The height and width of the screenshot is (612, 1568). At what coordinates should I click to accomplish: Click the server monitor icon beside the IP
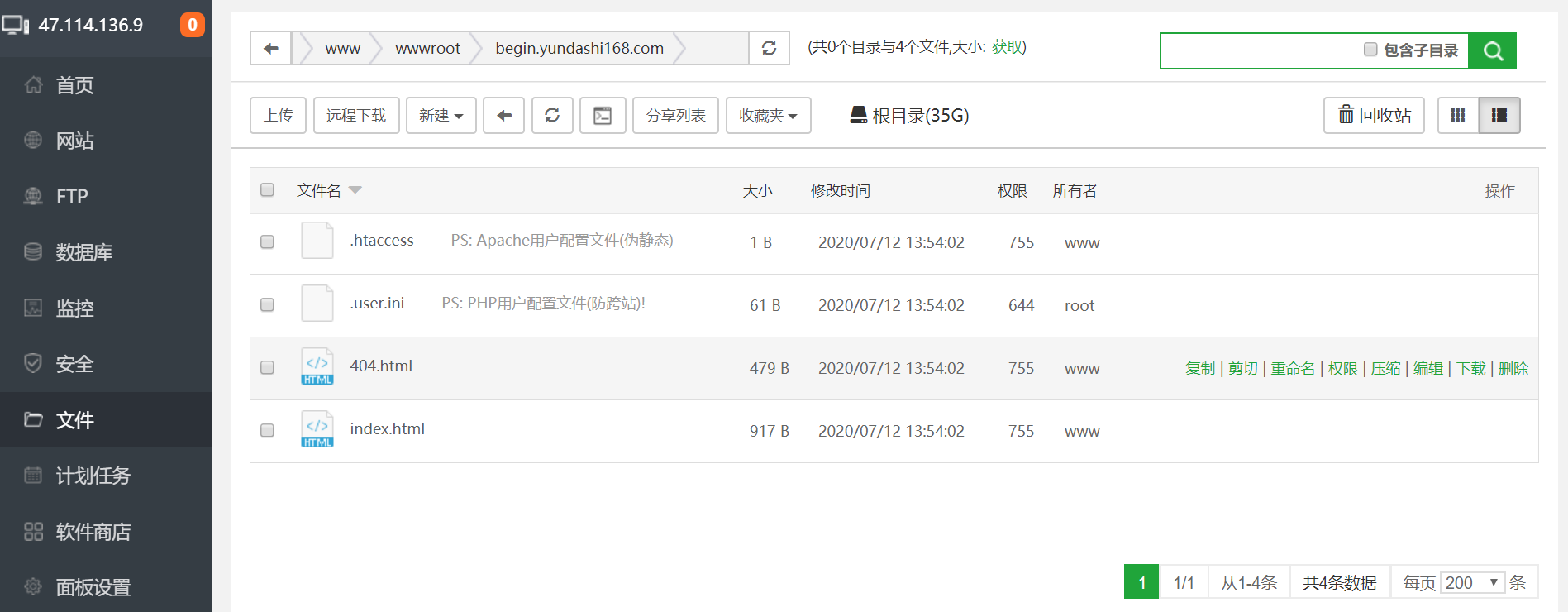(x=15, y=25)
